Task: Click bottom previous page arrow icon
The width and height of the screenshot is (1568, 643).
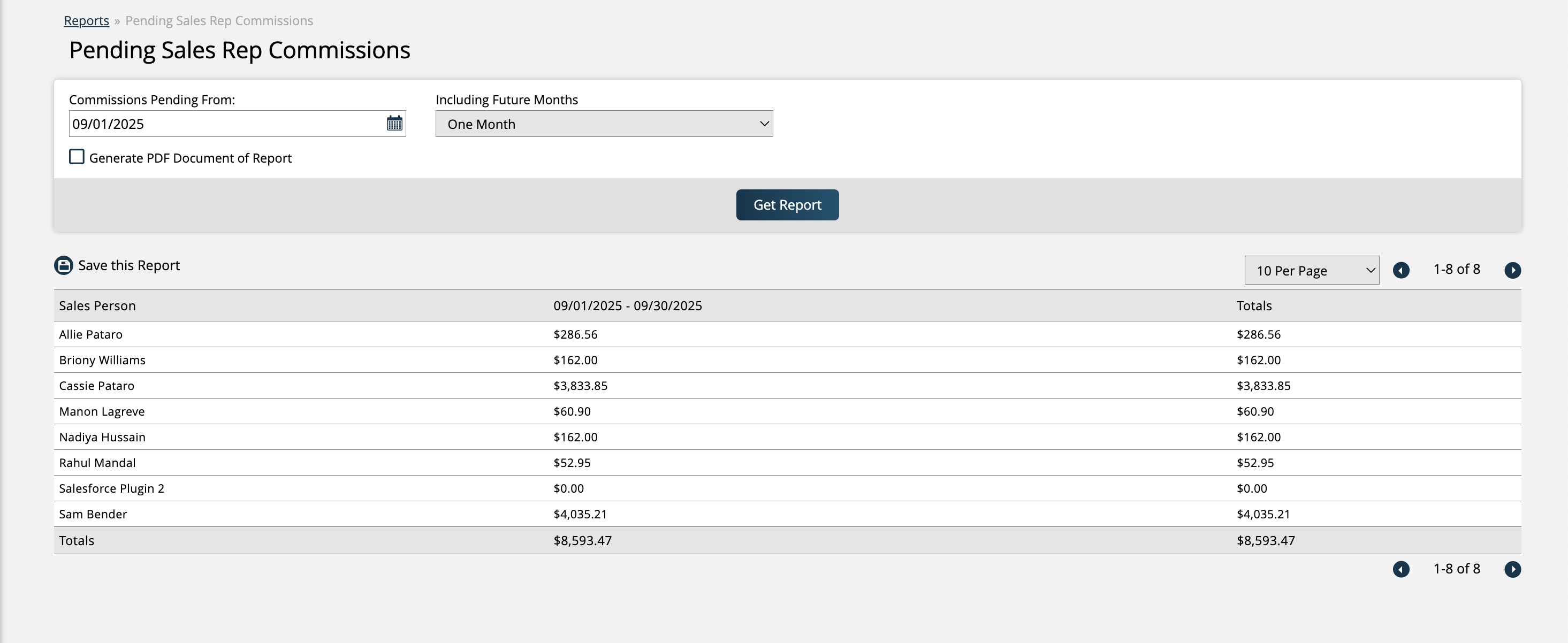Action: coord(1400,569)
